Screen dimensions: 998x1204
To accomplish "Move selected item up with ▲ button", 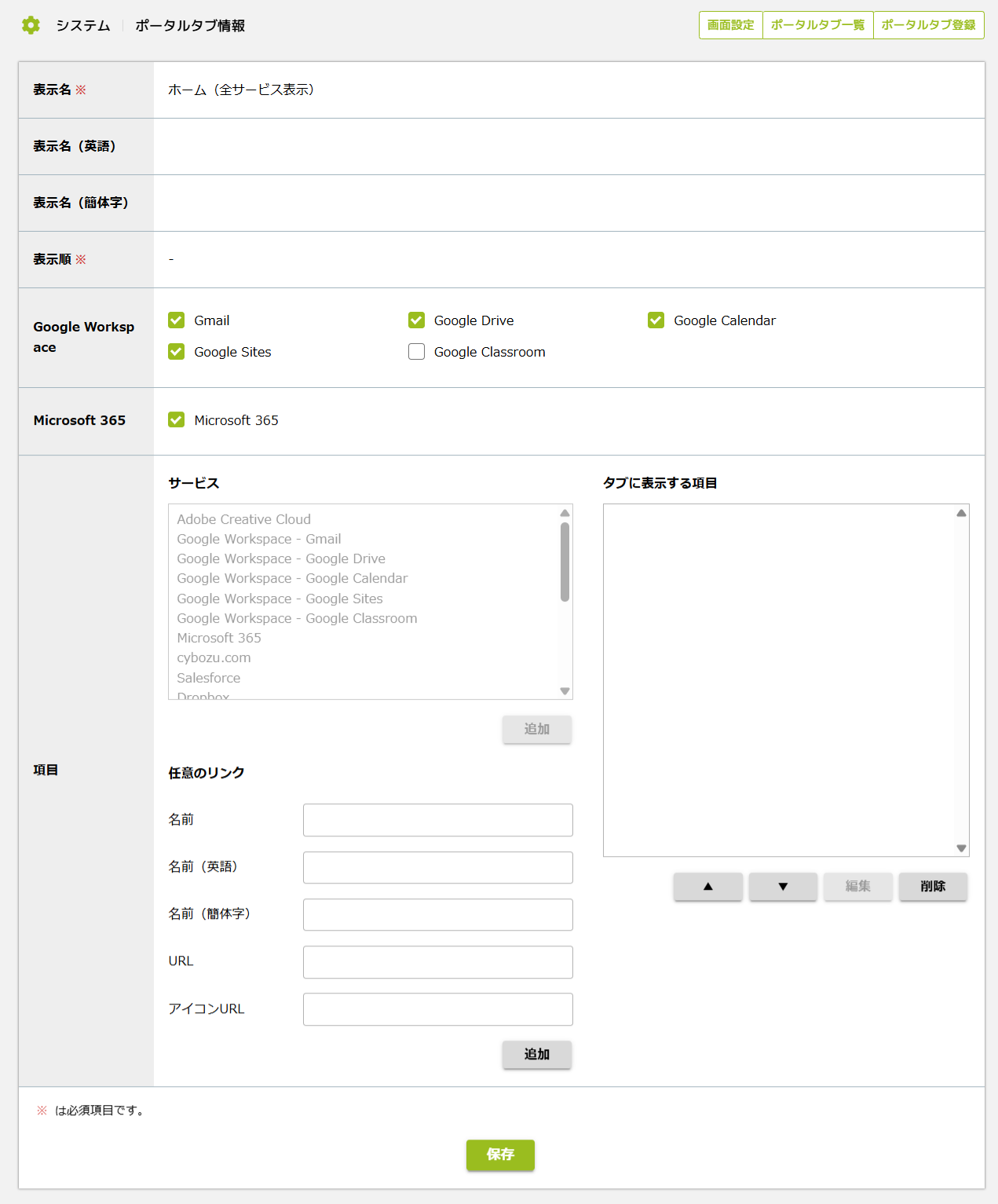I will coord(708,886).
